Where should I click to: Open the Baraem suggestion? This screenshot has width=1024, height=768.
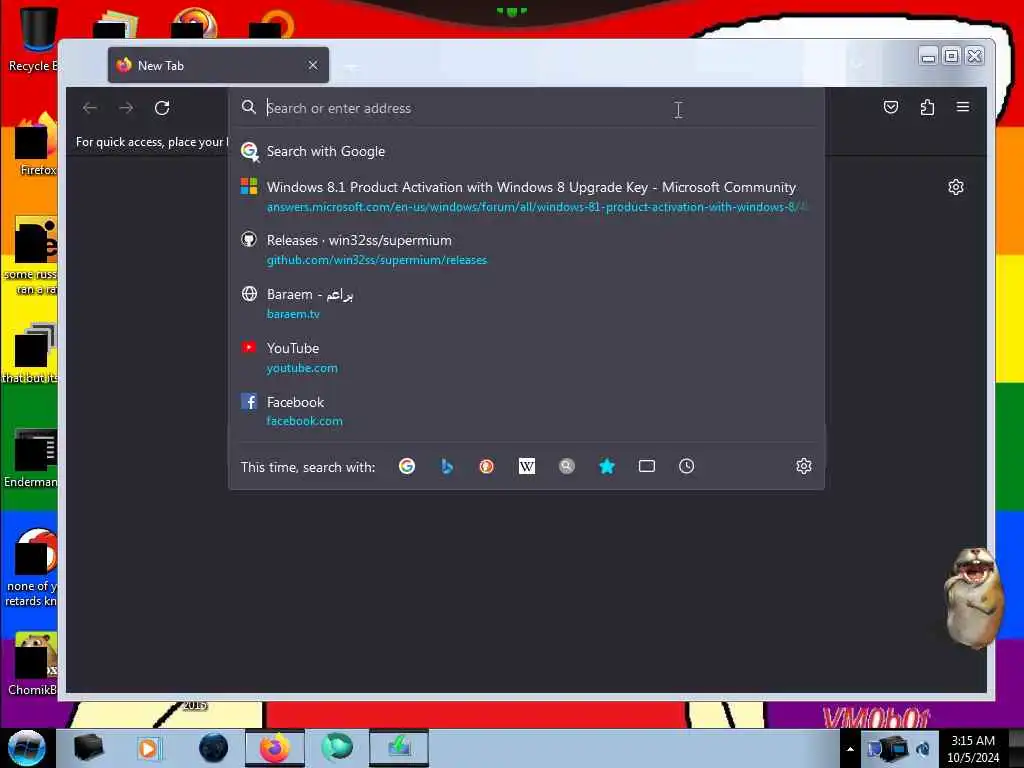pyautogui.click(x=526, y=304)
